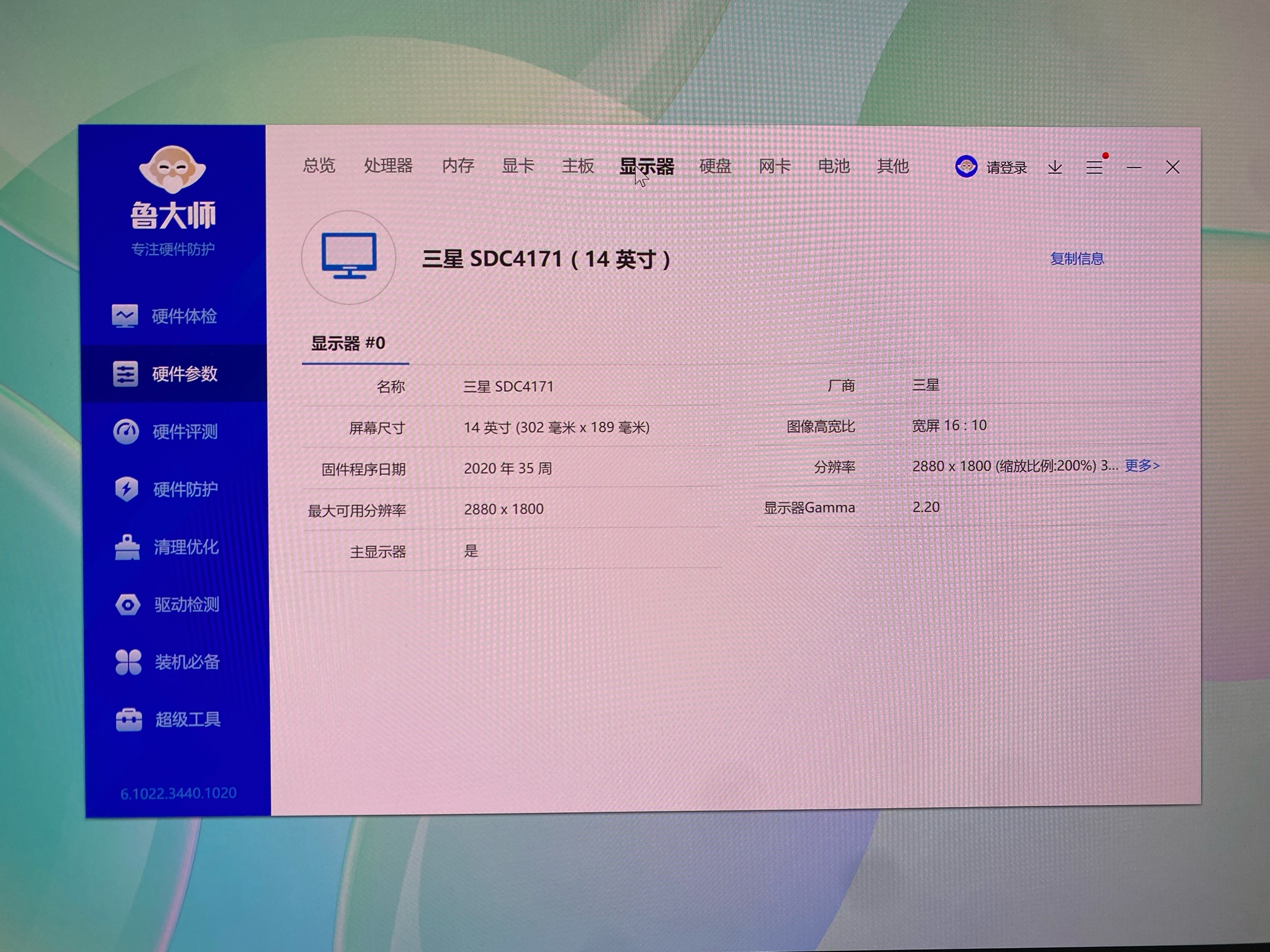Click the 请登录 login text
Image resolution: width=1270 pixels, height=952 pixels.
click(1006, 167)
